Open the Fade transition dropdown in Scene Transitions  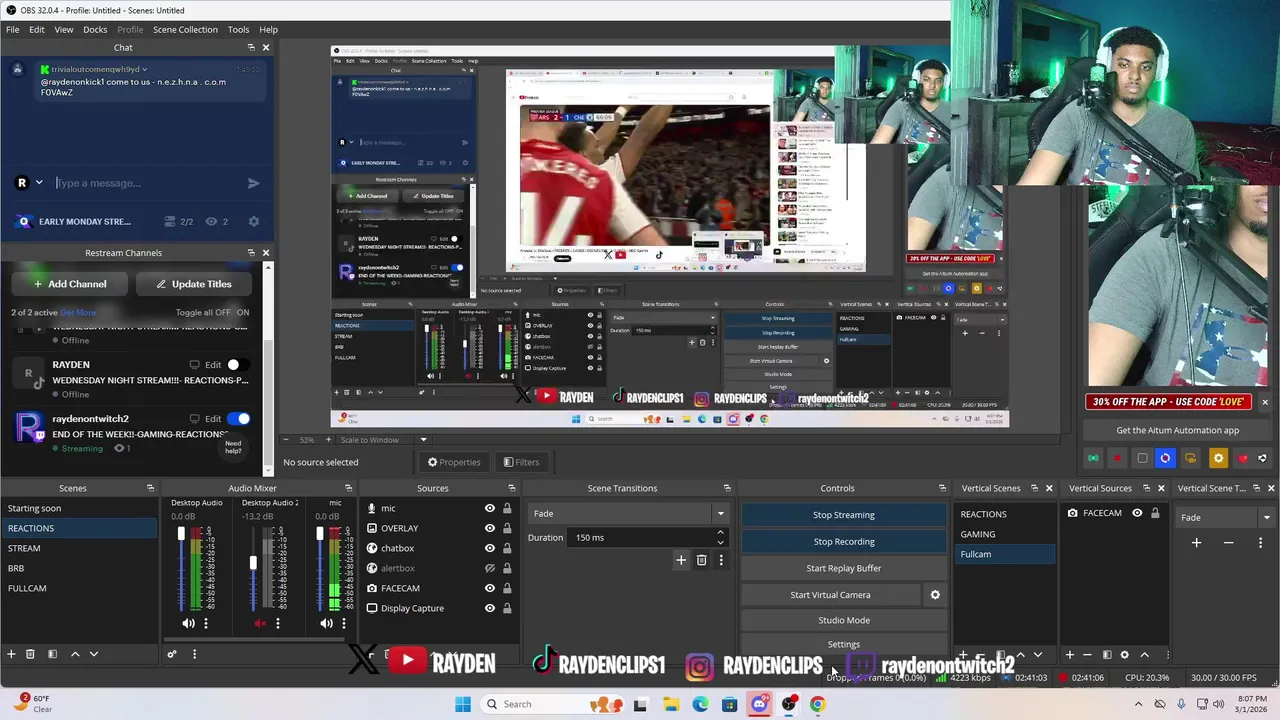(719, 514)
